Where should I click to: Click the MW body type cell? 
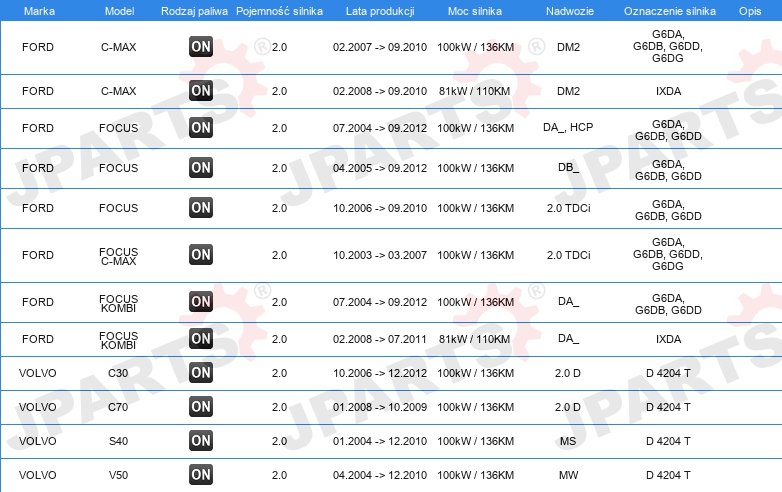(569, 475)
